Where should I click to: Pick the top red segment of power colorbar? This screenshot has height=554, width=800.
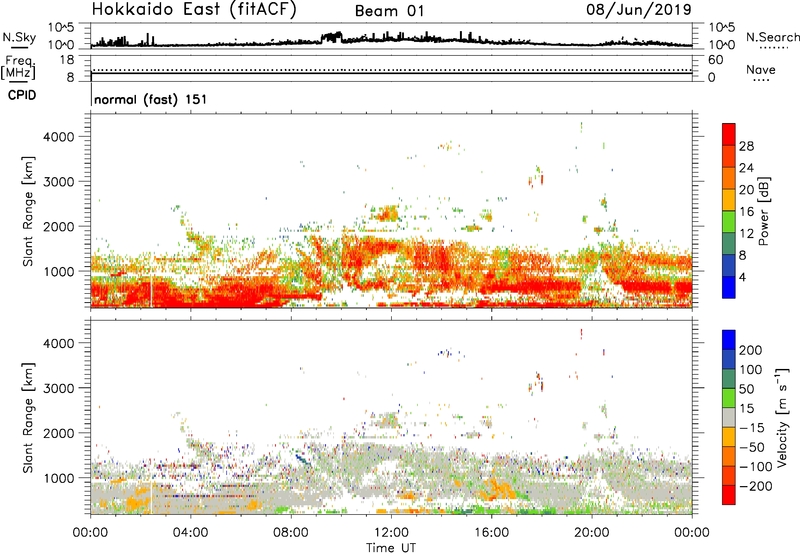click(x=729, y=135)
